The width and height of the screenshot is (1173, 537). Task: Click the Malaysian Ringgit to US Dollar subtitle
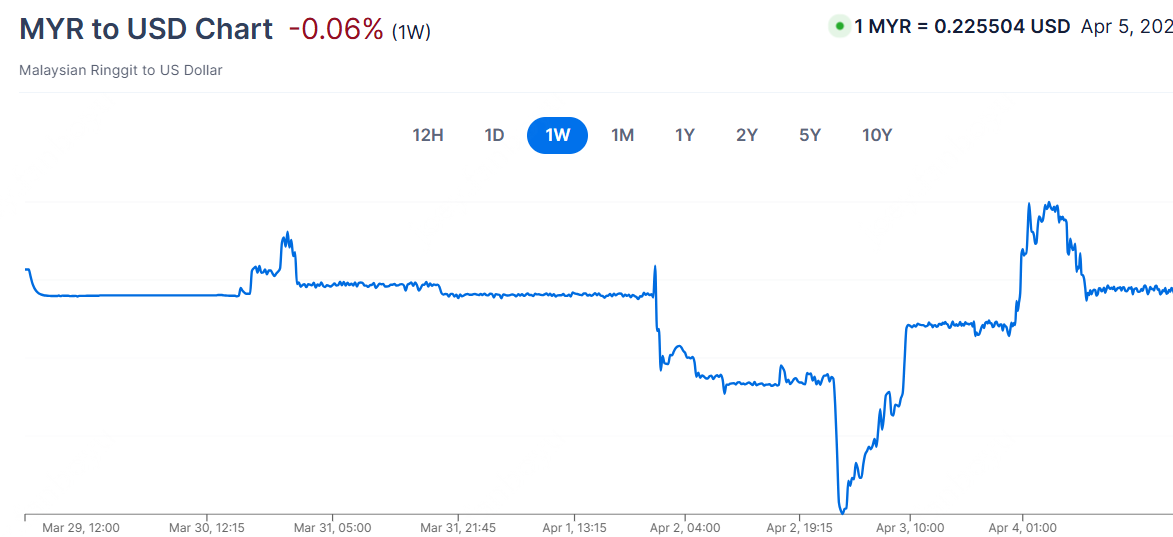coord(120,70)
